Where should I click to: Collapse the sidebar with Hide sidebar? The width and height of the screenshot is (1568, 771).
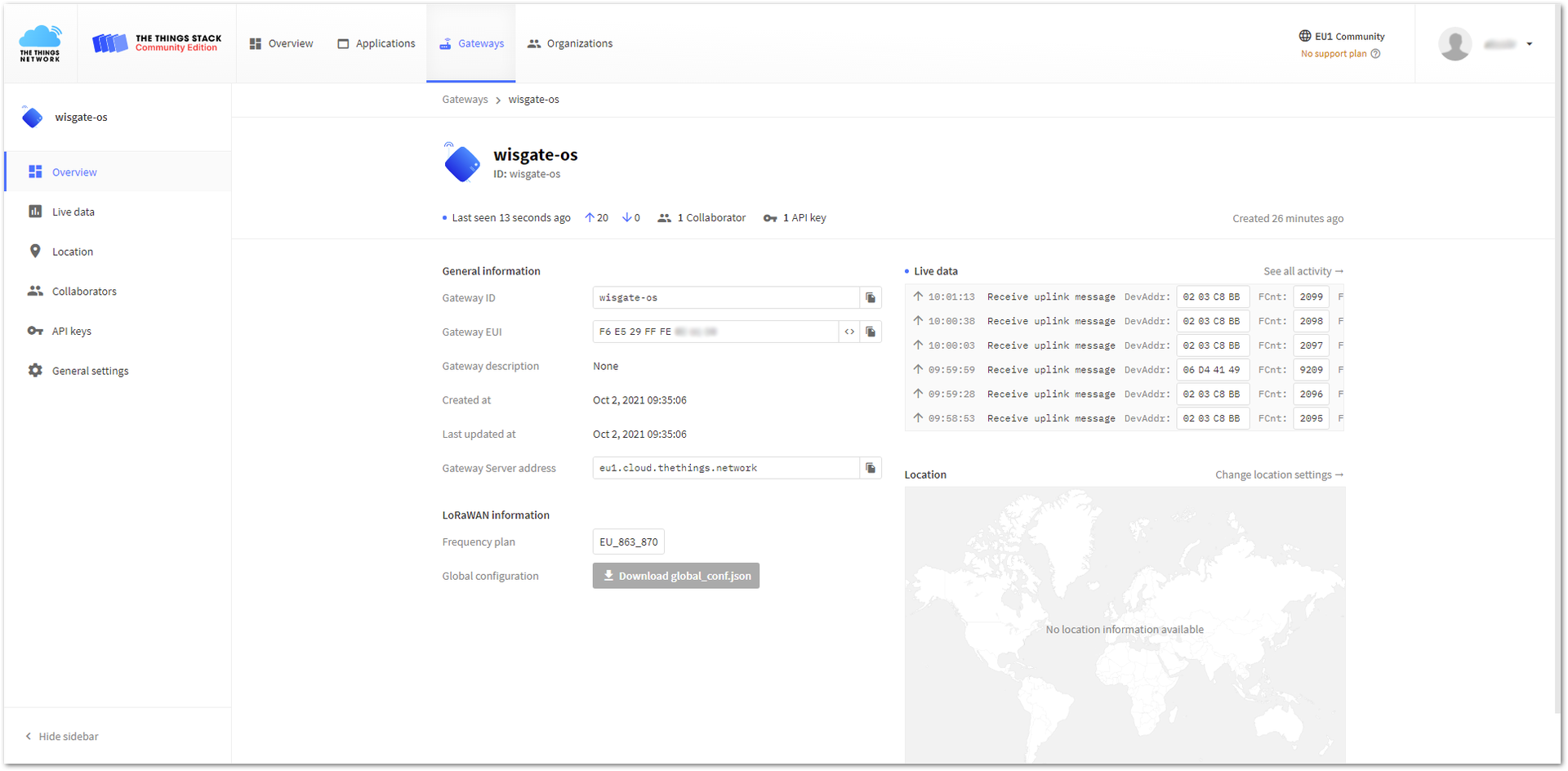pyautogui.click(x=61, y=736)
